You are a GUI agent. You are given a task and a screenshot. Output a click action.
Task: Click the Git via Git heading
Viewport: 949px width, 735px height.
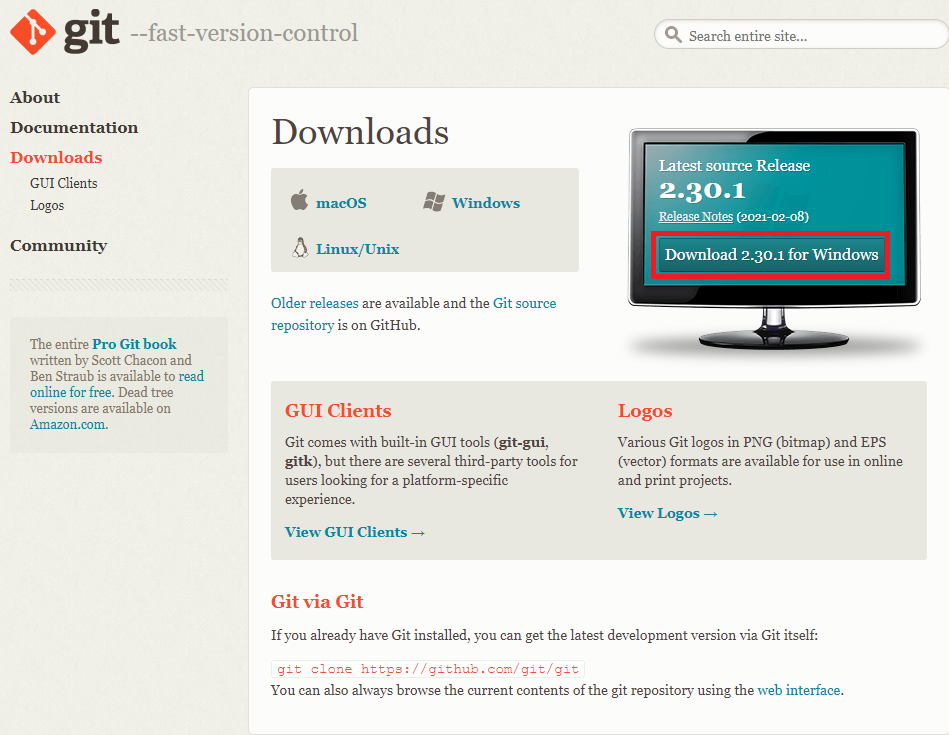(x=317, y=602)
